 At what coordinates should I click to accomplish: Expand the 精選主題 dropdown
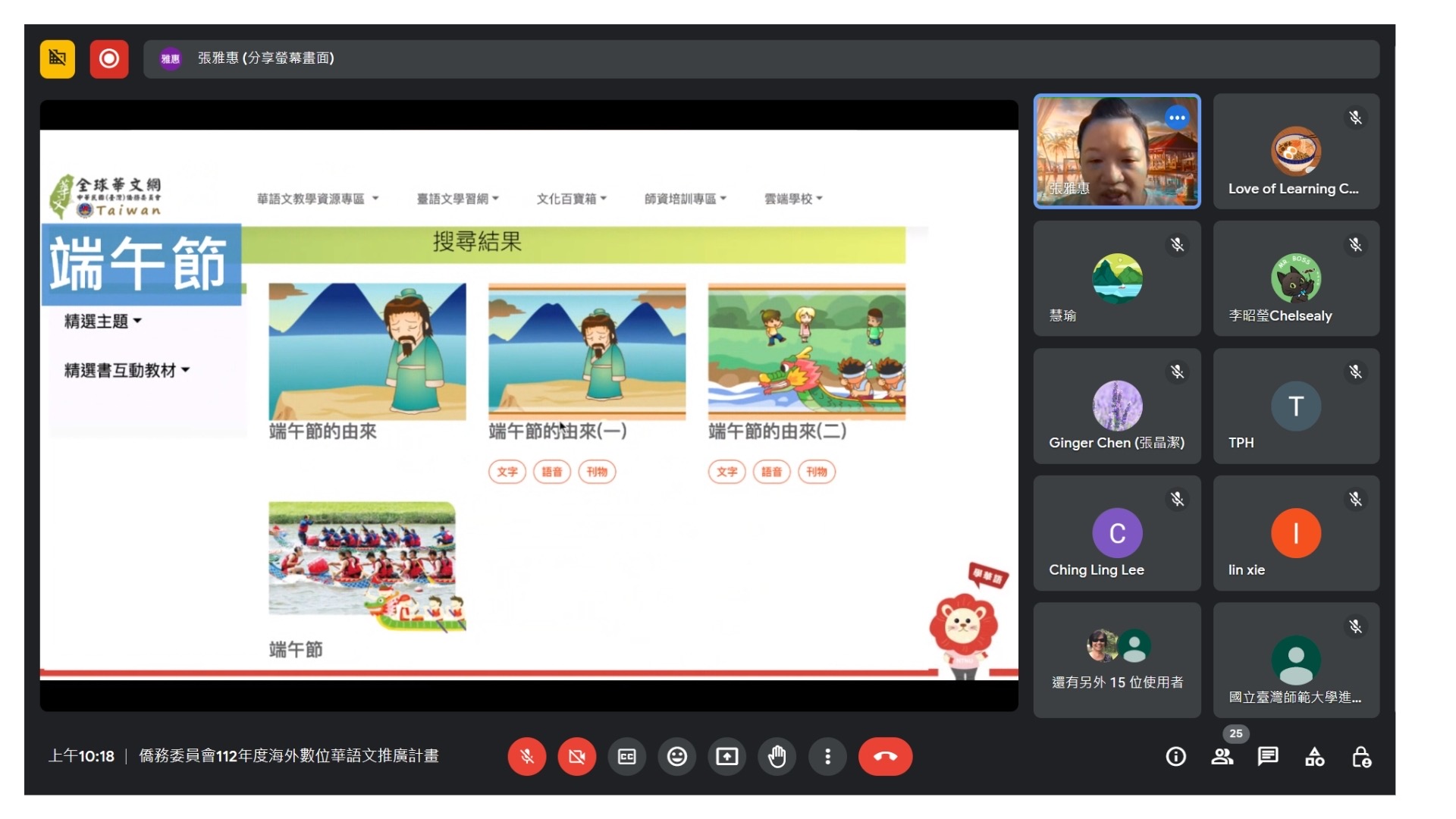pyautogui.click(x=103, y=322)
